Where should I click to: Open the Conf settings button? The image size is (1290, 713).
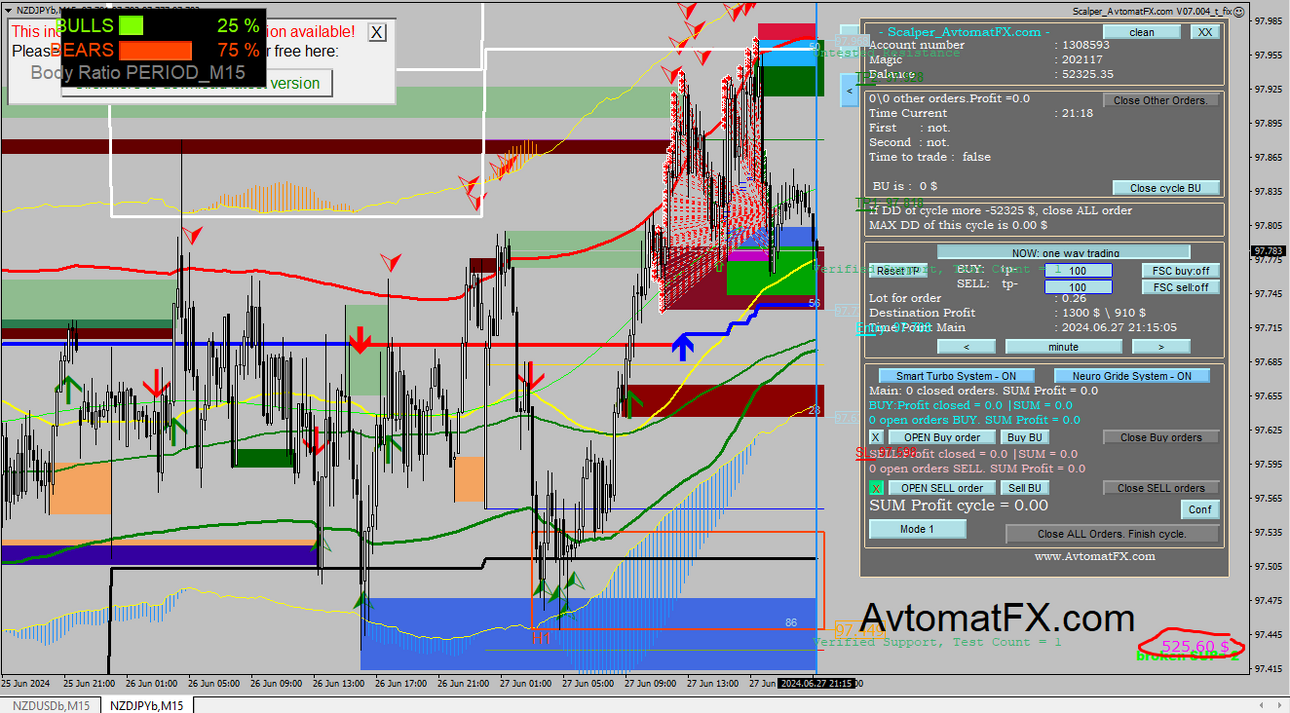[1200, 509]
